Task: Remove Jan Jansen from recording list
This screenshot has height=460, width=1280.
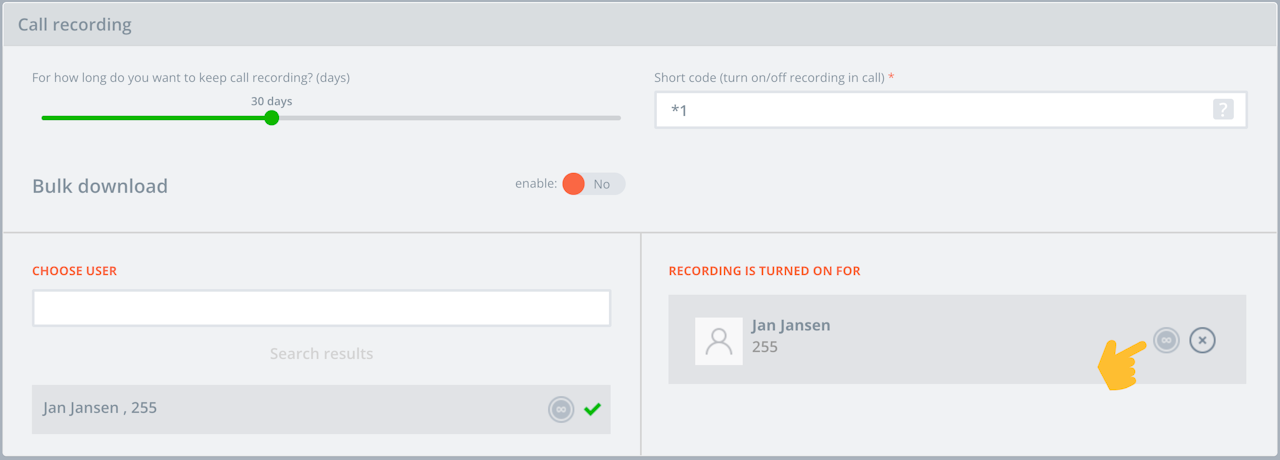Action: (1203, 340)
